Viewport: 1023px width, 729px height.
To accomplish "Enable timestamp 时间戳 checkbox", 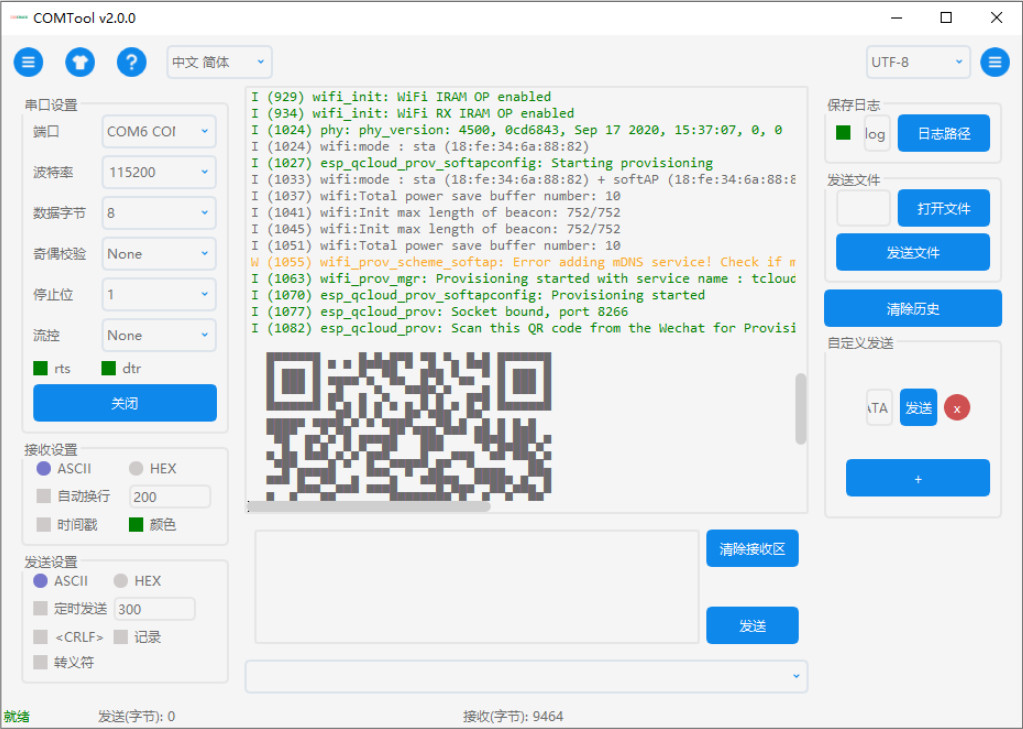I will click(x=44, y=525).
